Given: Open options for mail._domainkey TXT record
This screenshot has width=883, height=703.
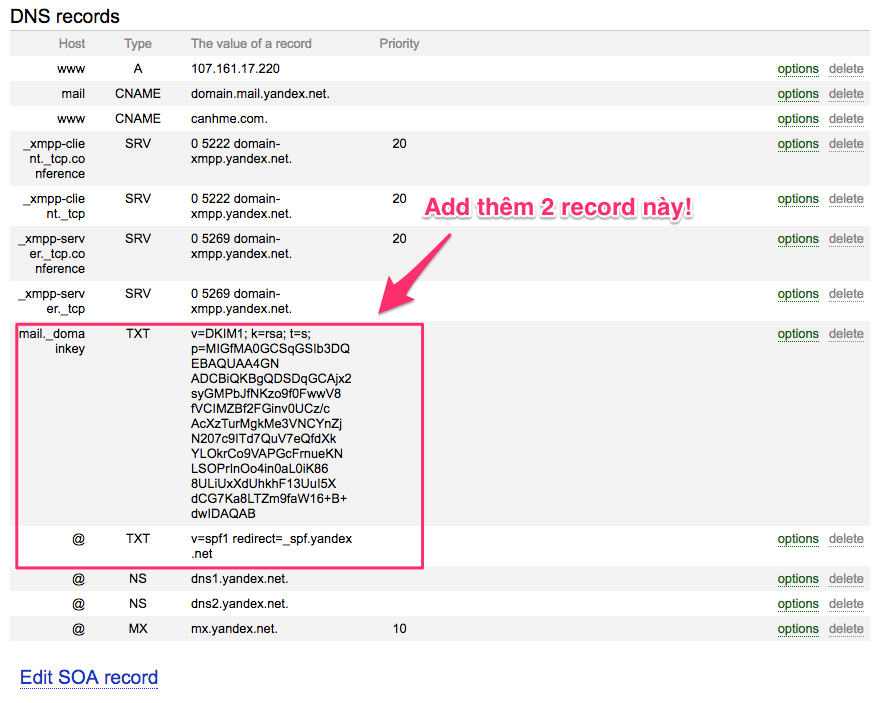Looking at the screenshot, I should click(798, 335).
